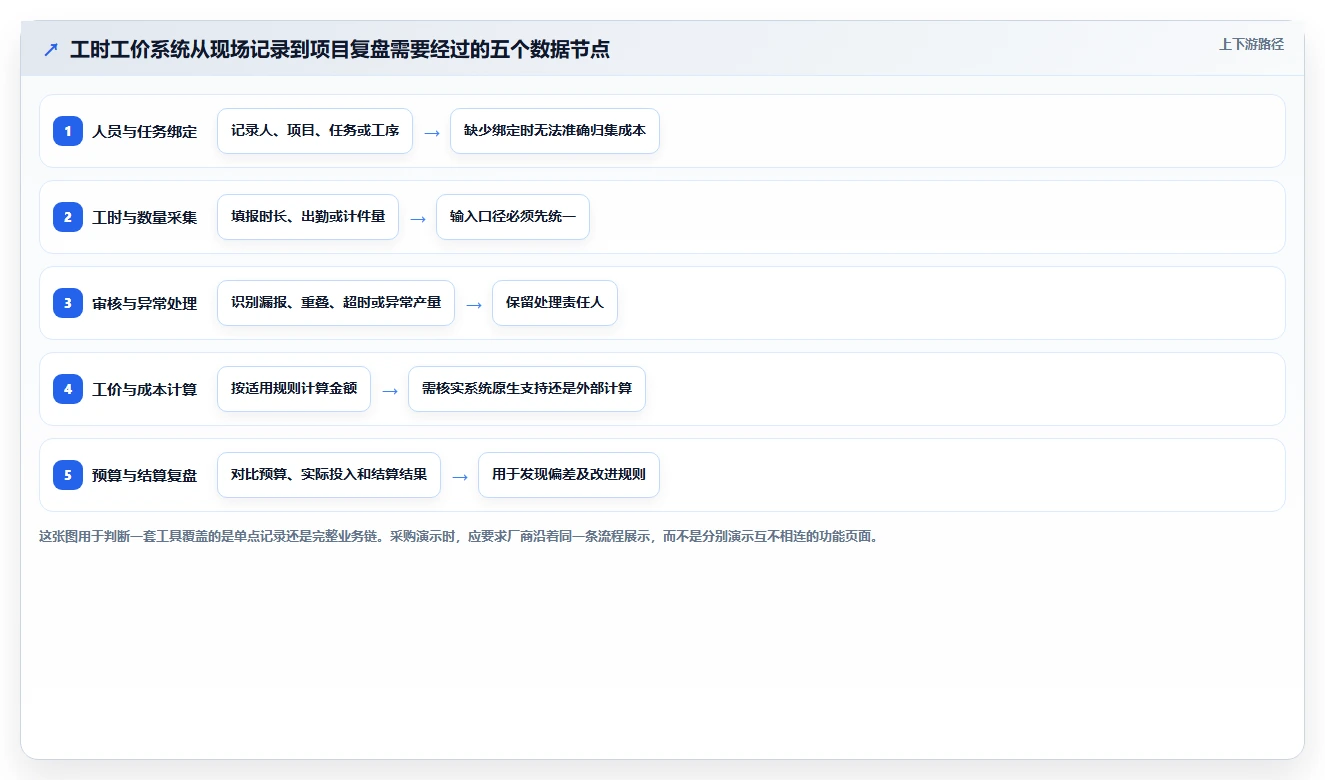Image resolution: width=1325 pixels, height=780 pixels.
Task: Click the 需核实系统原生支持还是外部计算 chip
Action: [527, 389]
